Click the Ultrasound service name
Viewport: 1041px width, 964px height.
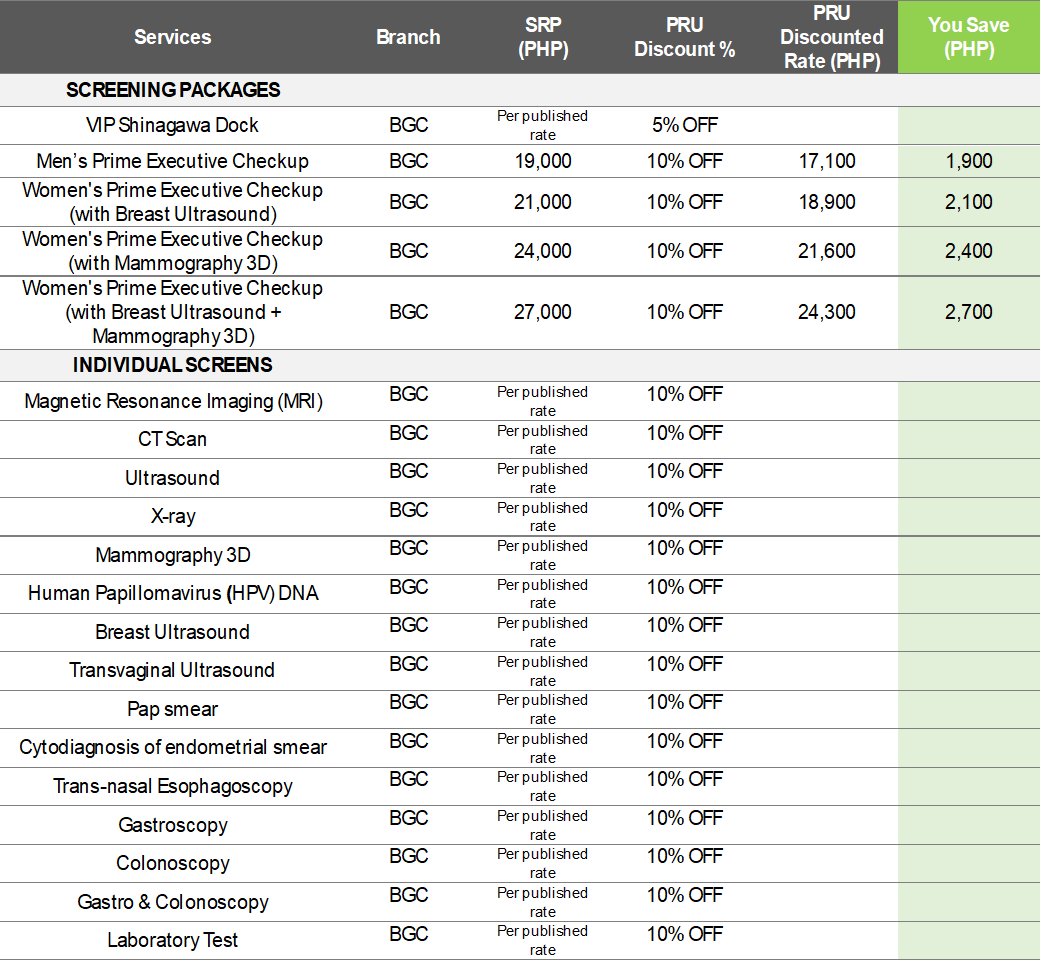click(173, 478)
